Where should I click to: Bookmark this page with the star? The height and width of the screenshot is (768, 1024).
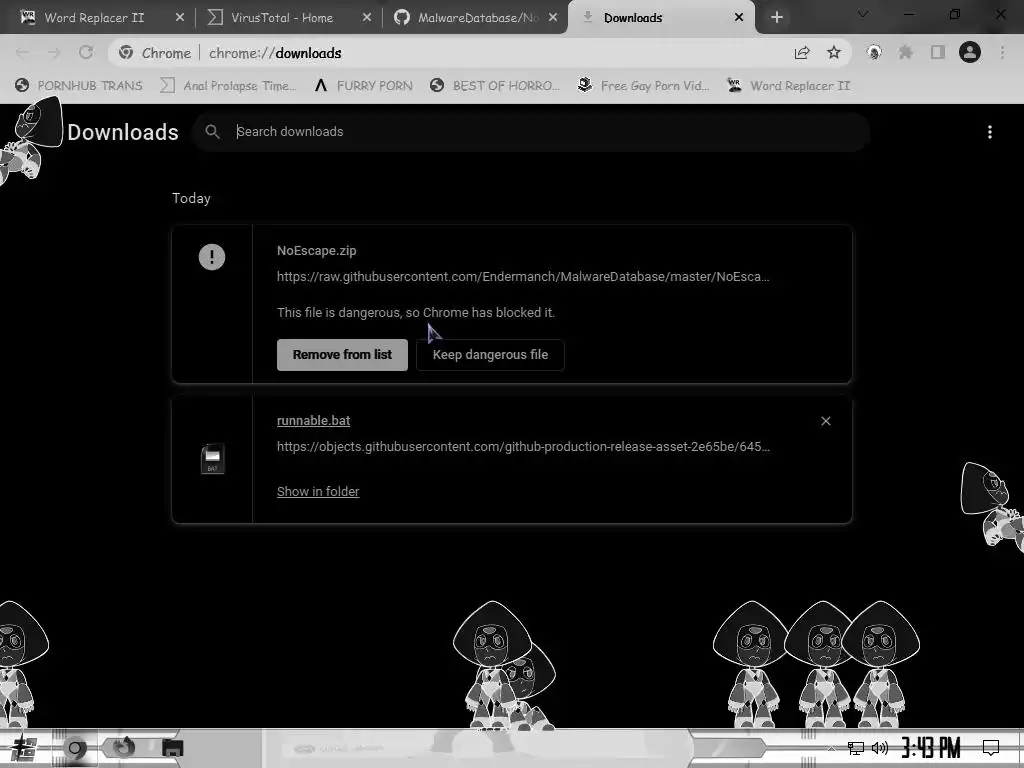point(834,53)
